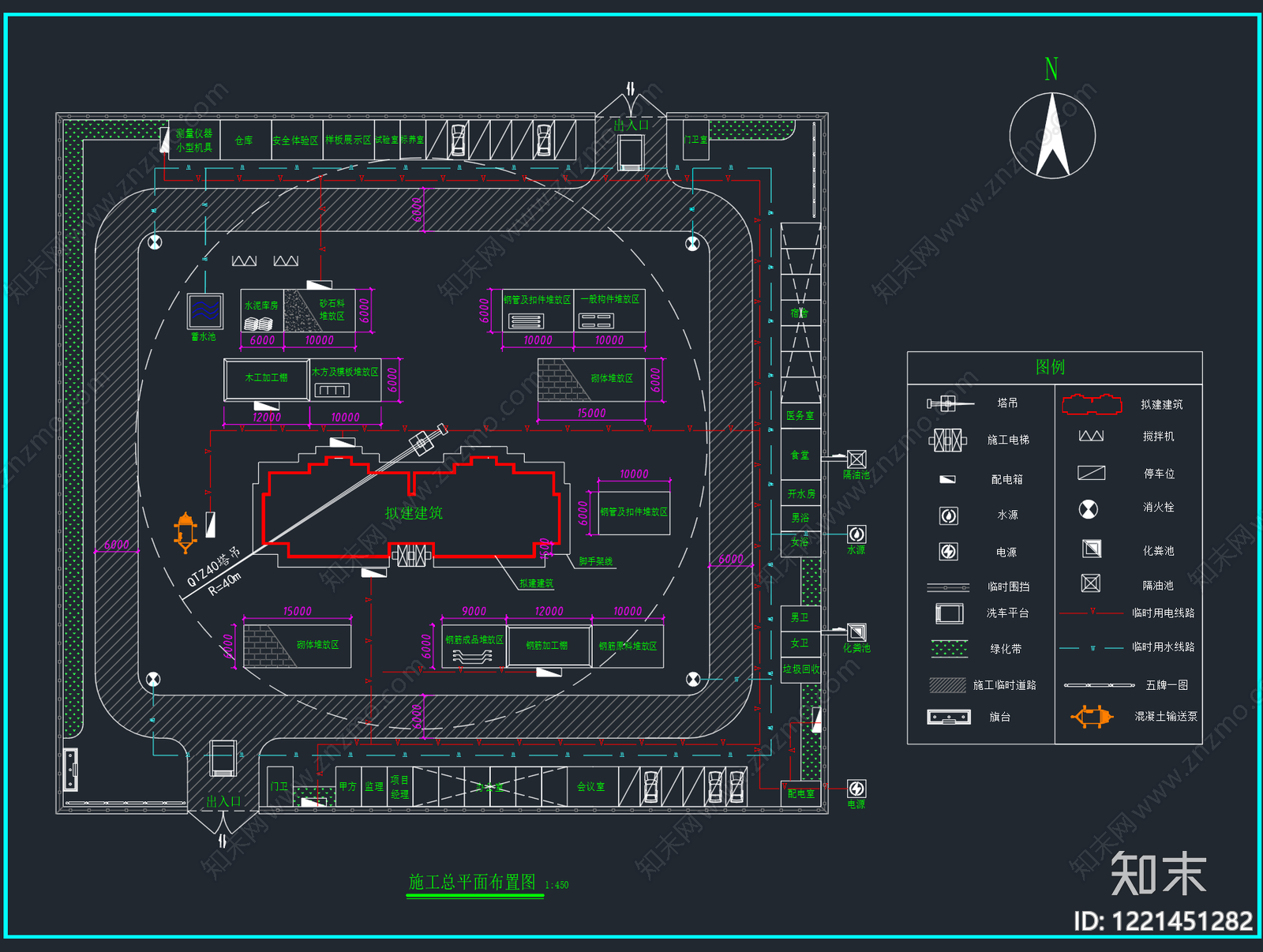1263x952 pixels.
Task: Select the 会议室 room label
Action: [x=590, y=787]
